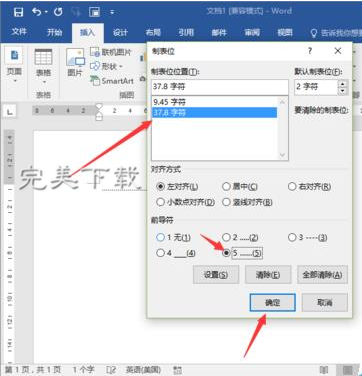Click the 页面 pages icon in the ribbon
The height and width of the screenshot is (376, 362).
click(14, 55)
